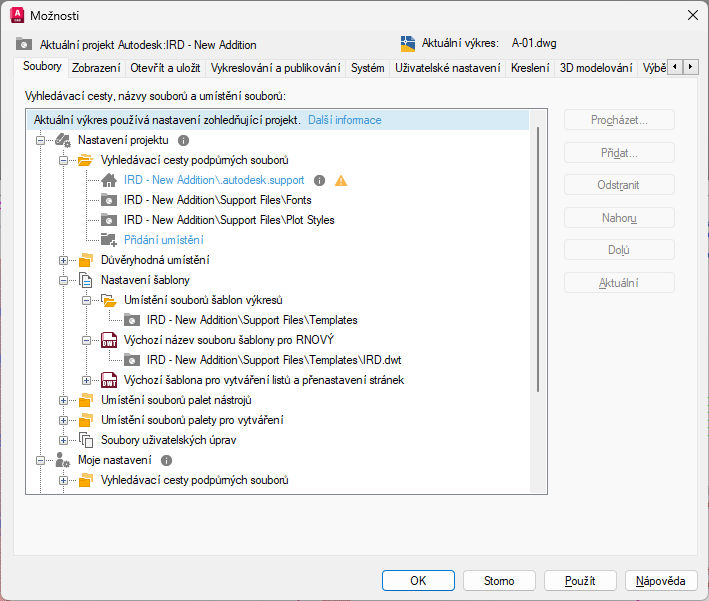The image size is (709, 601).
Task: Click the folder icon of Umístění souborů palet nástrojů
Action: point(85,400)
